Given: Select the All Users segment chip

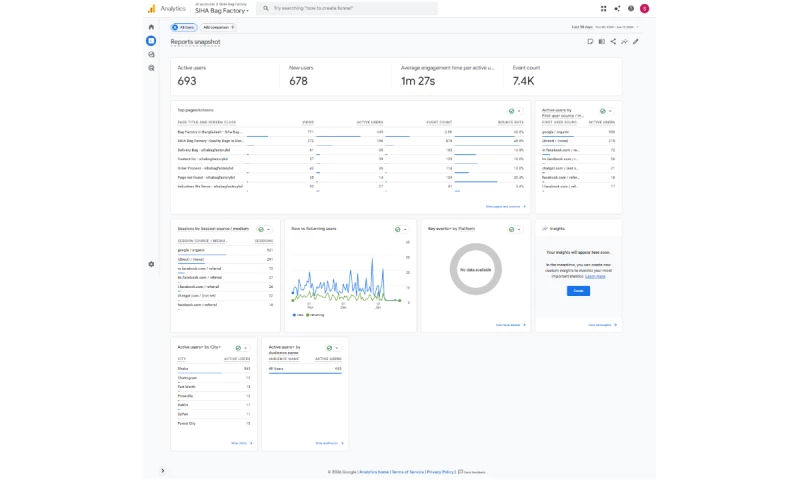Looking at the screenshot, I should point(183,27).
